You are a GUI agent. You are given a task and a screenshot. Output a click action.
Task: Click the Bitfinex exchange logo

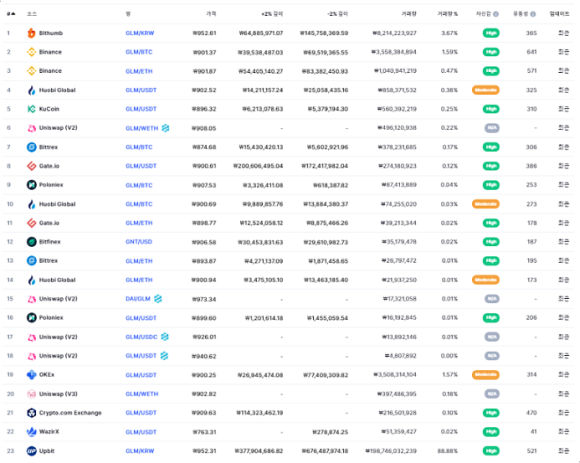[x=31, y=241]
